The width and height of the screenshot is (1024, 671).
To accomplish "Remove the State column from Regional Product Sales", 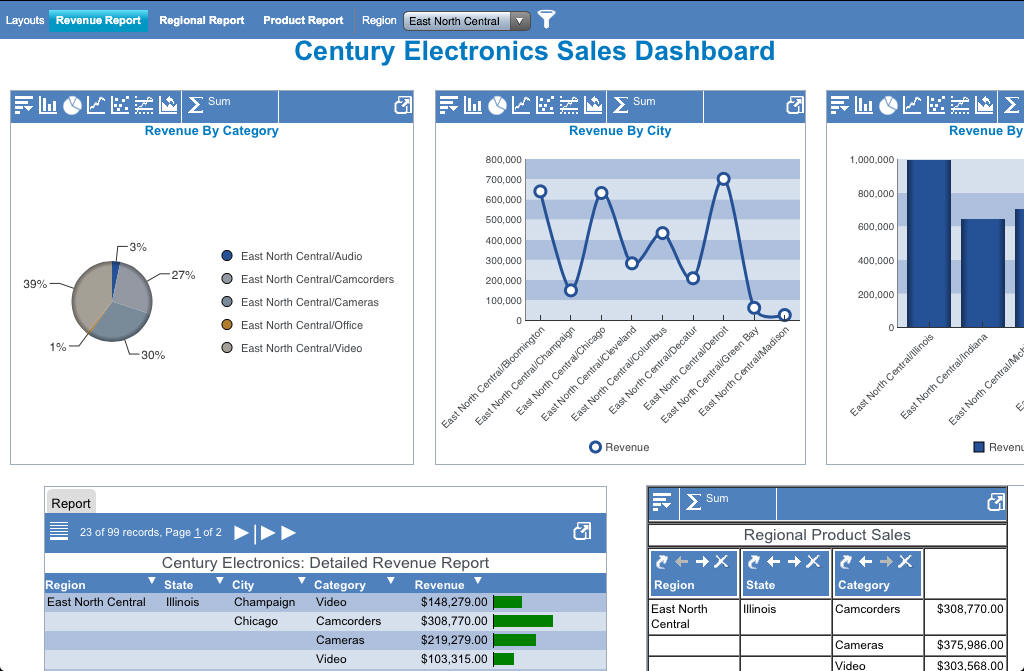I will pos(813,561).
